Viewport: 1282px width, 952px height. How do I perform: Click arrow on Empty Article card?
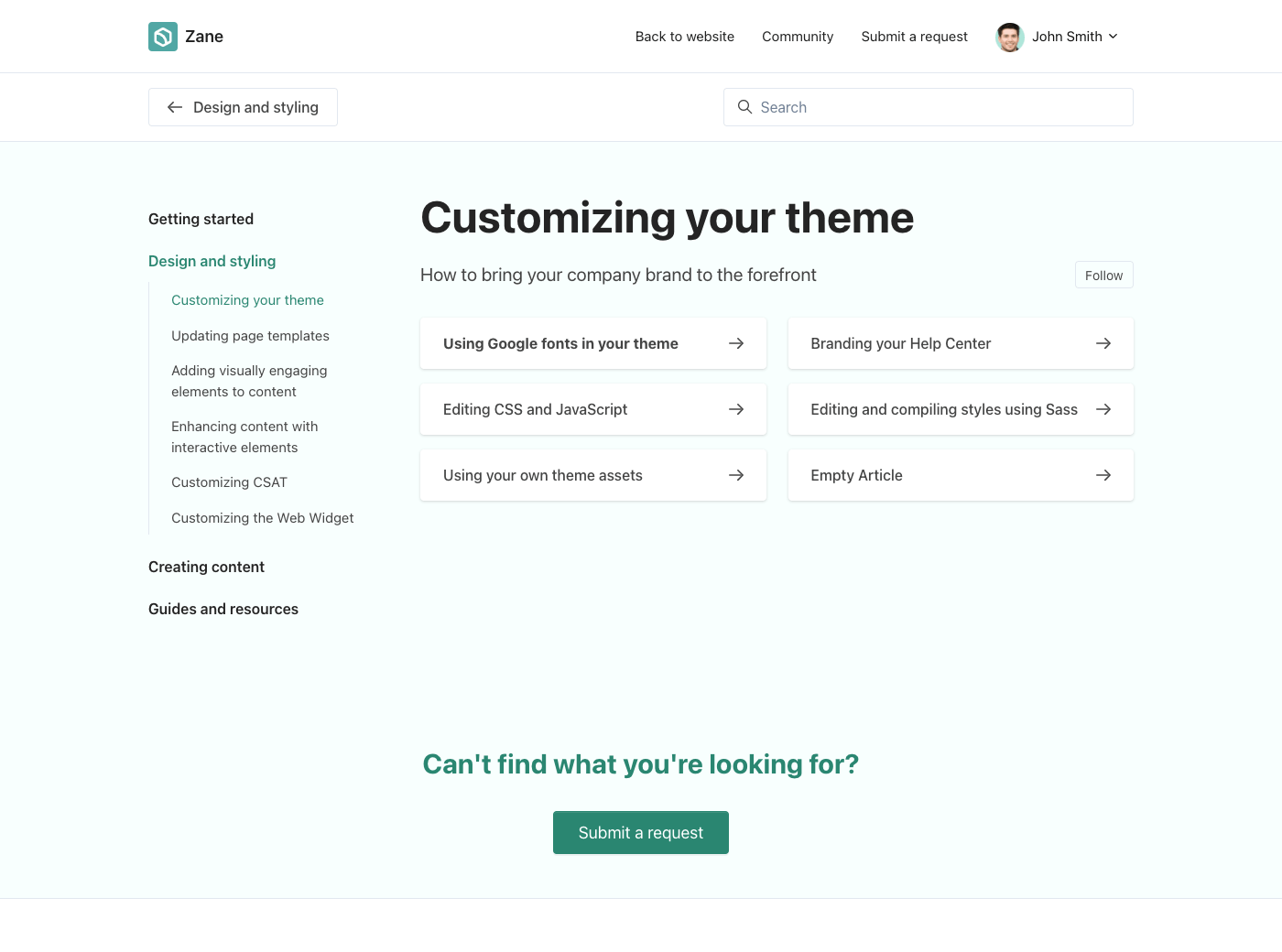click(x=1103, y=475)
